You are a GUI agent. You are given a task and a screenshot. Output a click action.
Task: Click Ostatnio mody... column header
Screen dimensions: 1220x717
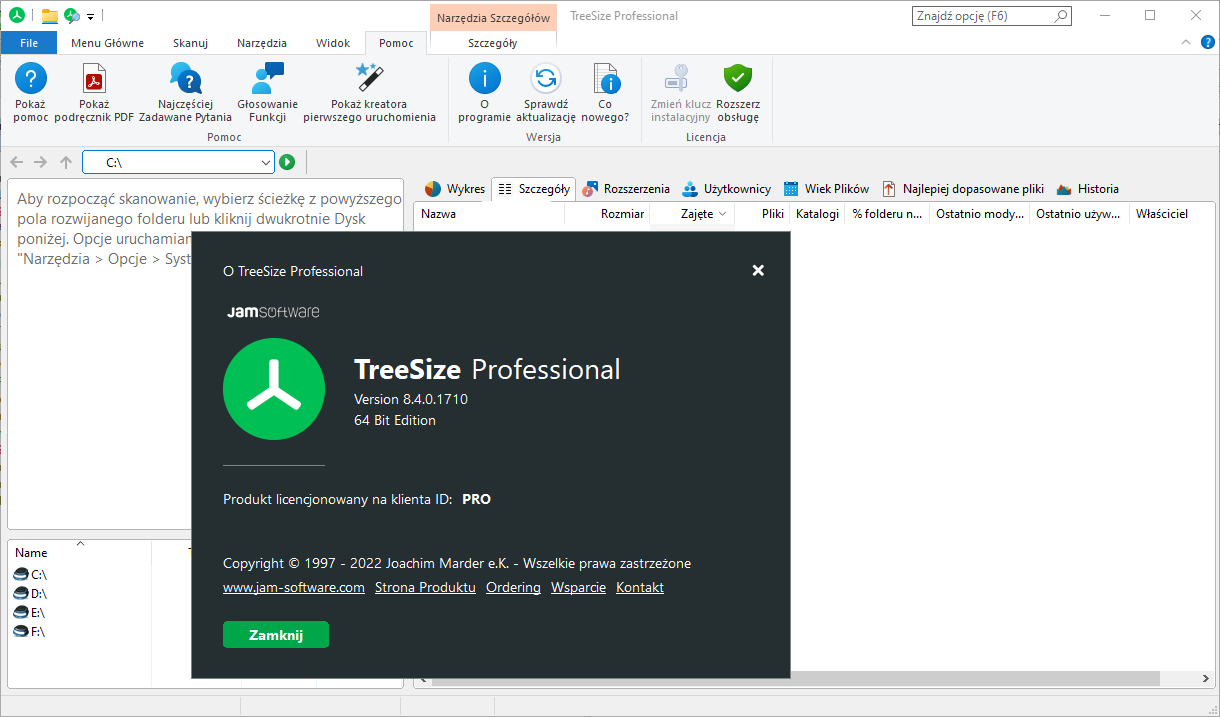979,214
